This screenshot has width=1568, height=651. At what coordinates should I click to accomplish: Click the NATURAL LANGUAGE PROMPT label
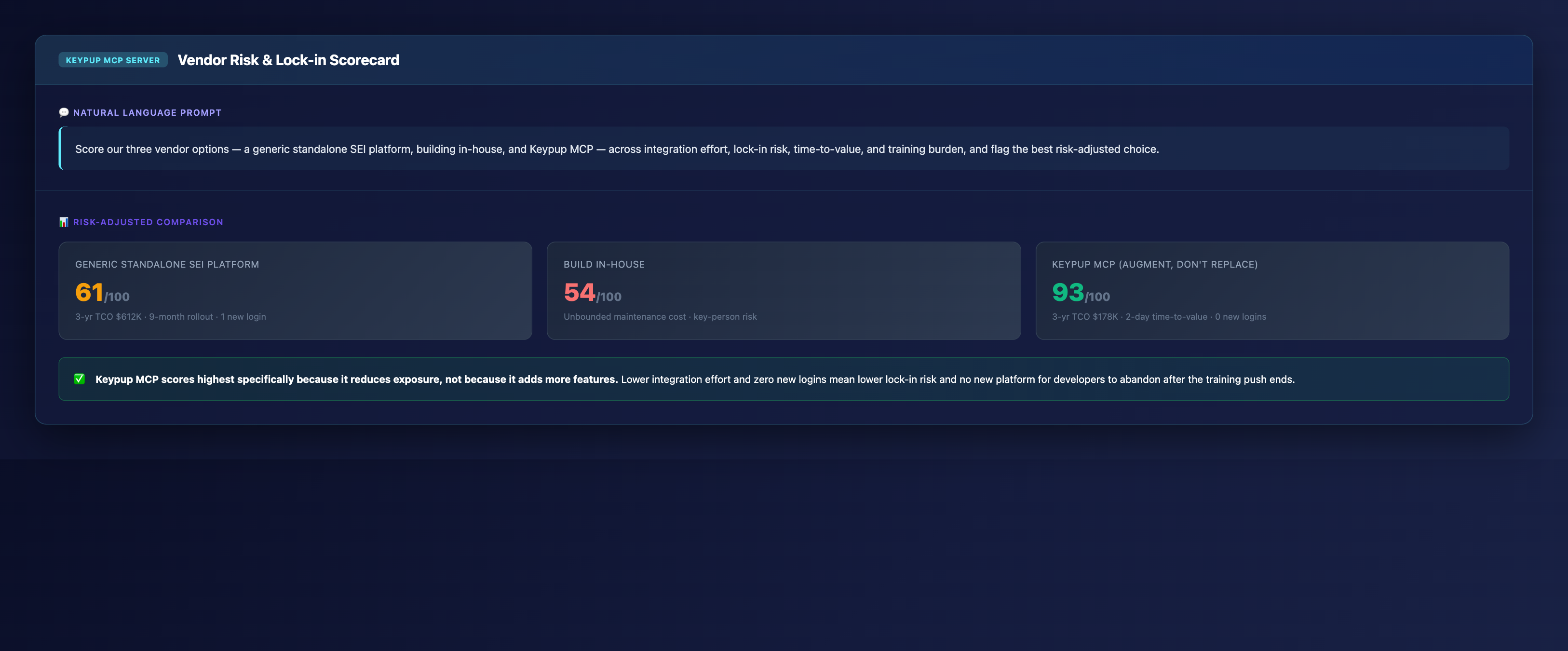148,113
